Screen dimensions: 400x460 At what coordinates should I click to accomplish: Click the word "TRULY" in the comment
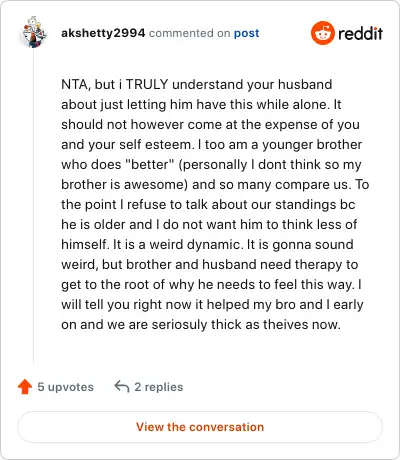click(147, 84)
